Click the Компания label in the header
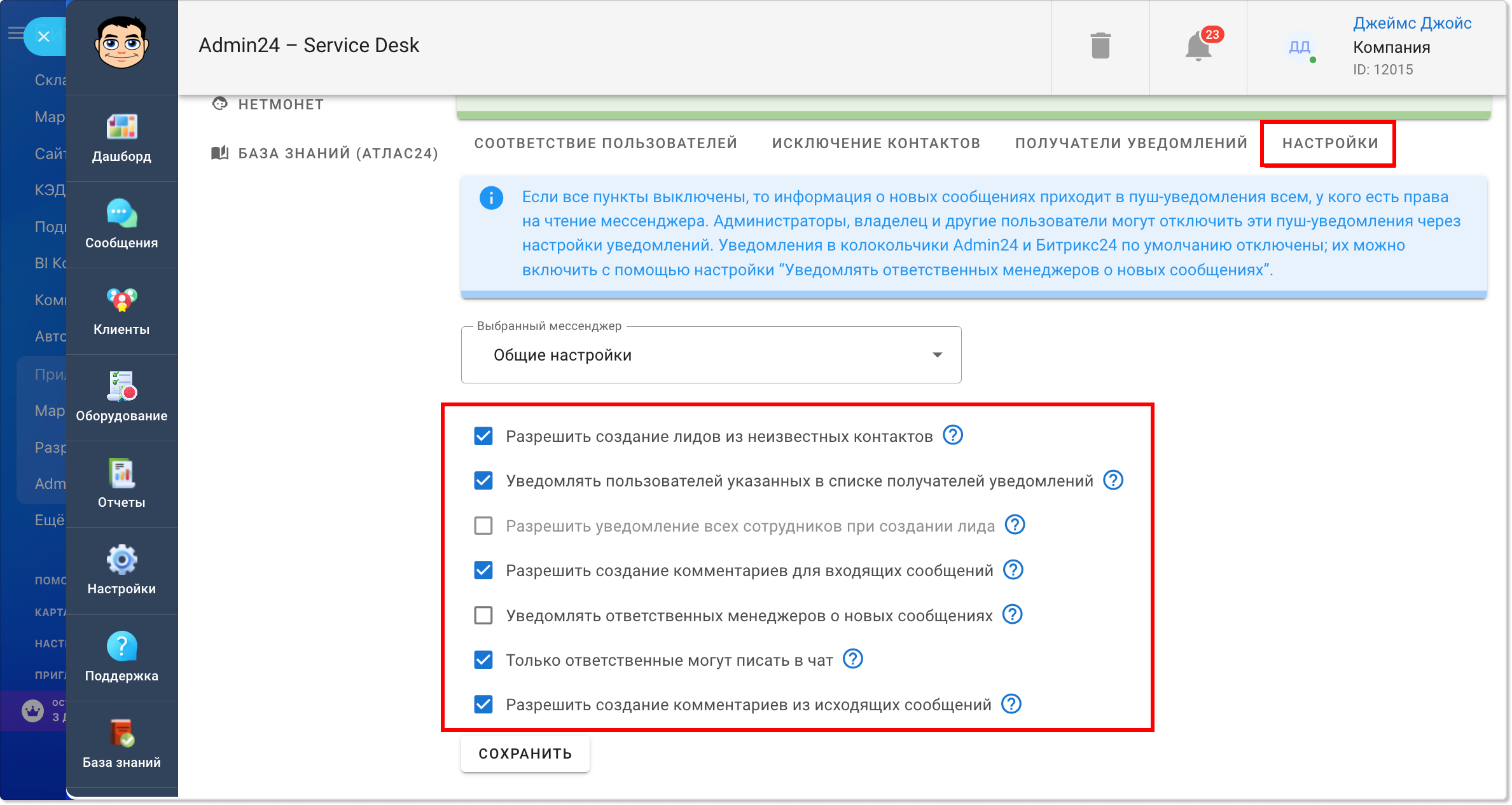Viewport: 1512px width, 805px height. (1391, 47)
